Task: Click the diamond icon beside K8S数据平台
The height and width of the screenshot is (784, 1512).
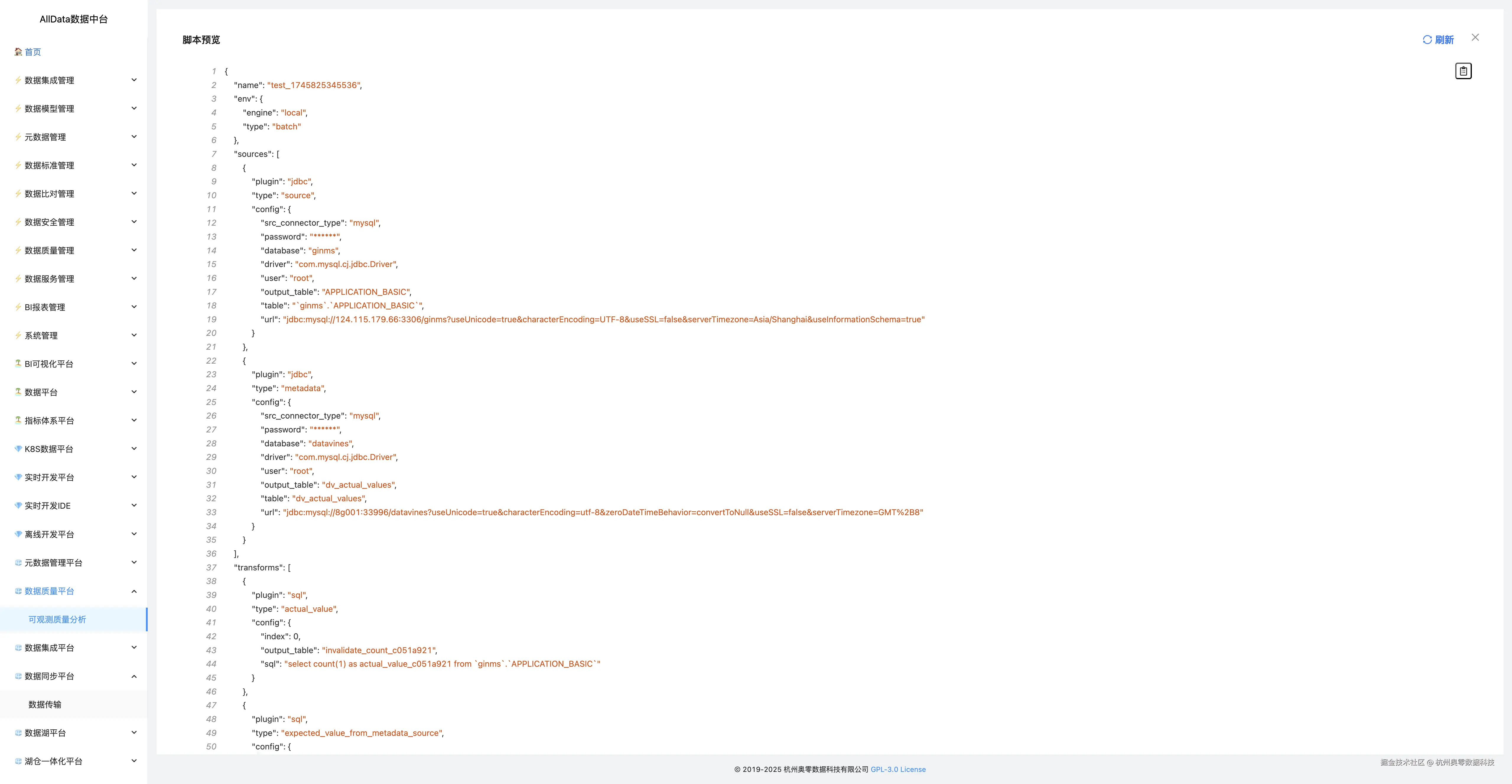Action: [18, 449]
